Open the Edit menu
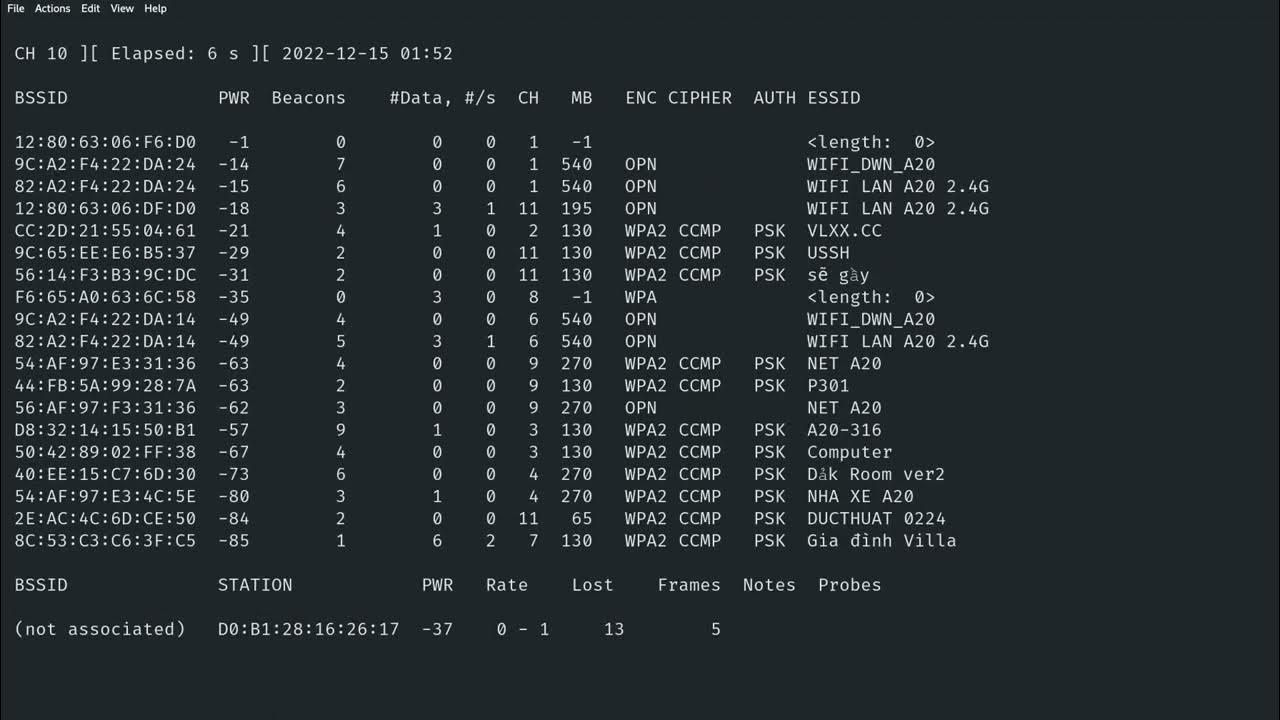Image resolution: width=1280 pixels, height=720 pixels. tap(90, 8)
